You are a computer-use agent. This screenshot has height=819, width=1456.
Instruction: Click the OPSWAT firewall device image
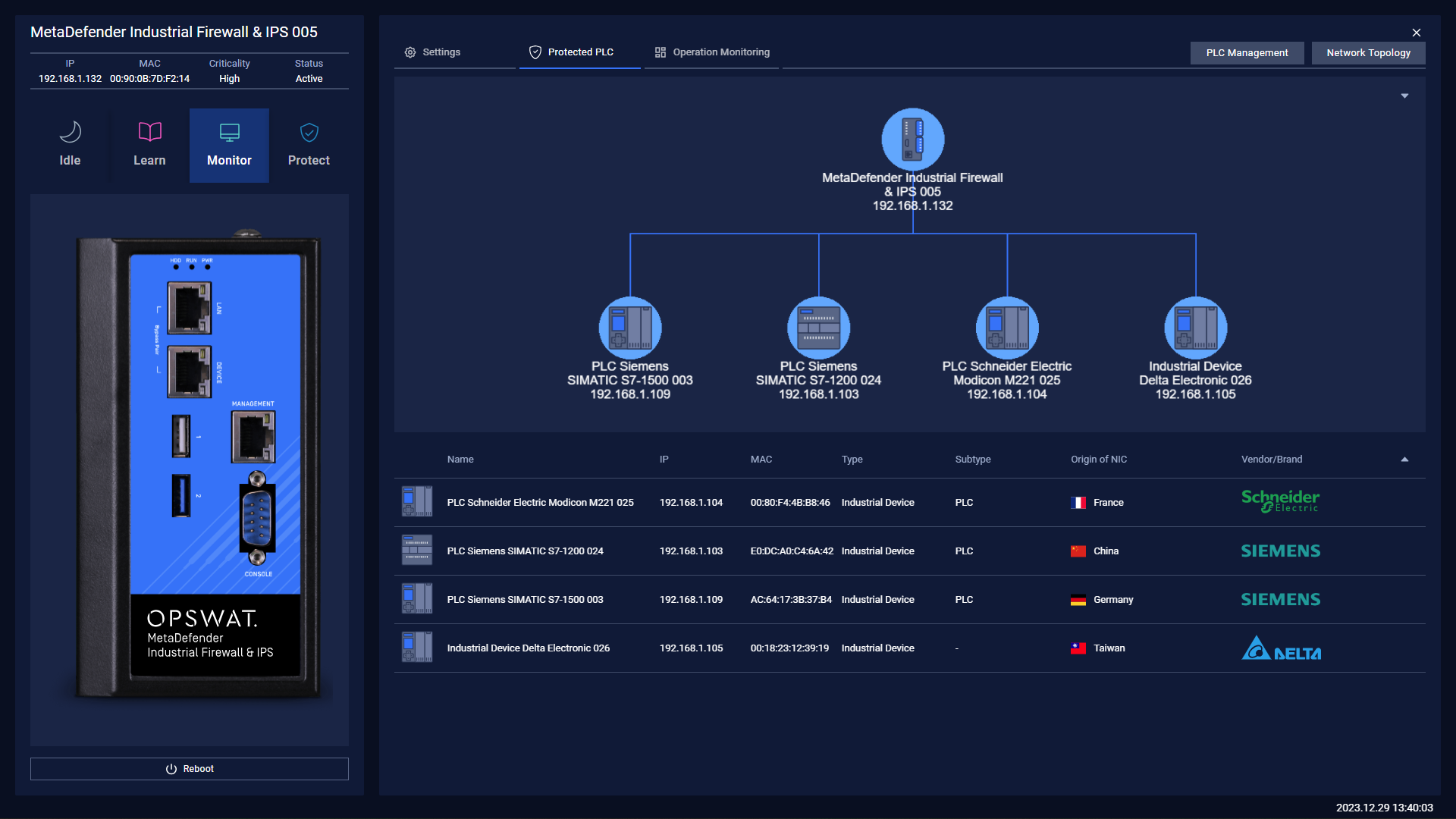[199, 466]
